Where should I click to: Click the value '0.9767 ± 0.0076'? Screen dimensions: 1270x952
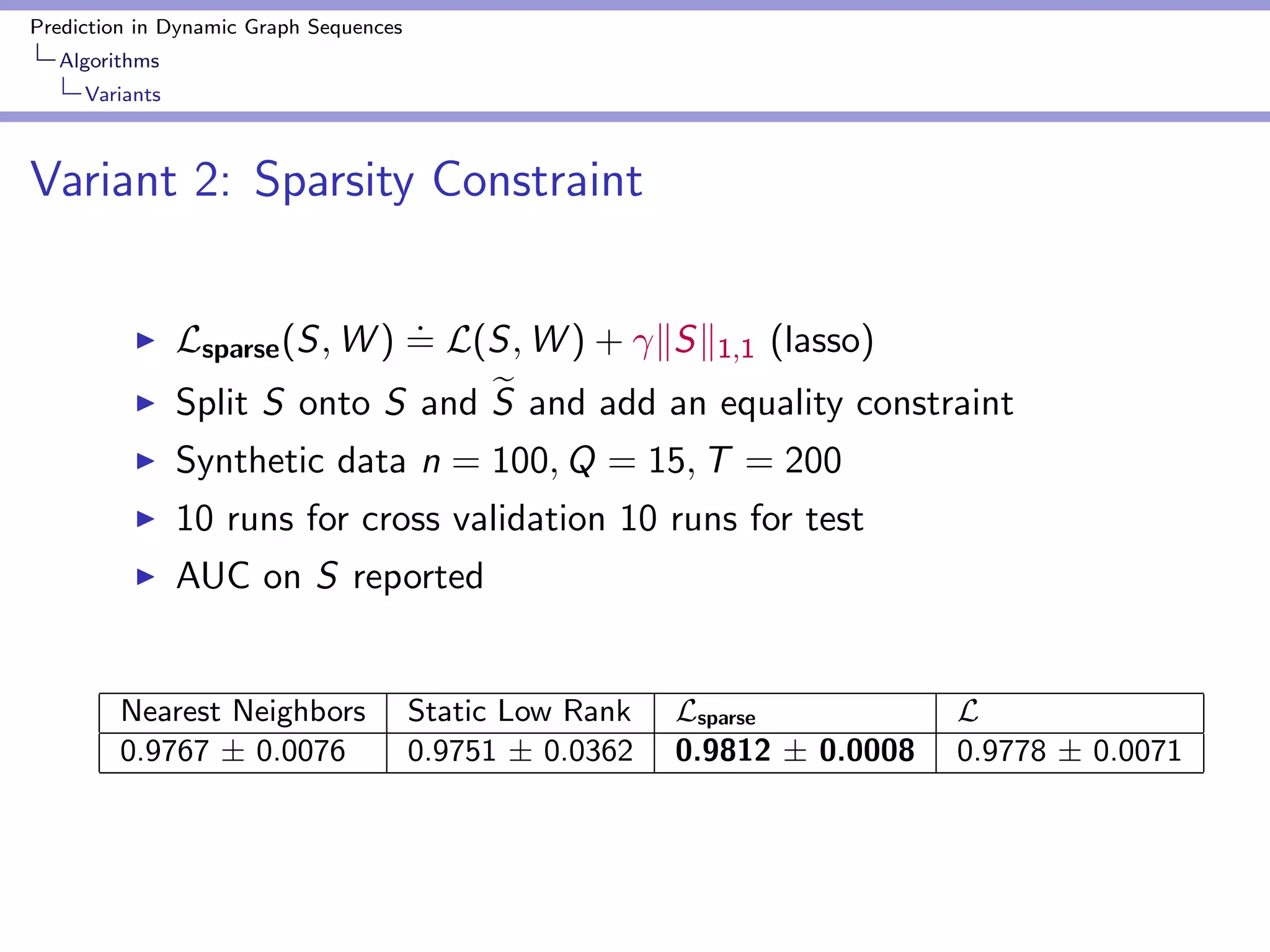point(233,752)
